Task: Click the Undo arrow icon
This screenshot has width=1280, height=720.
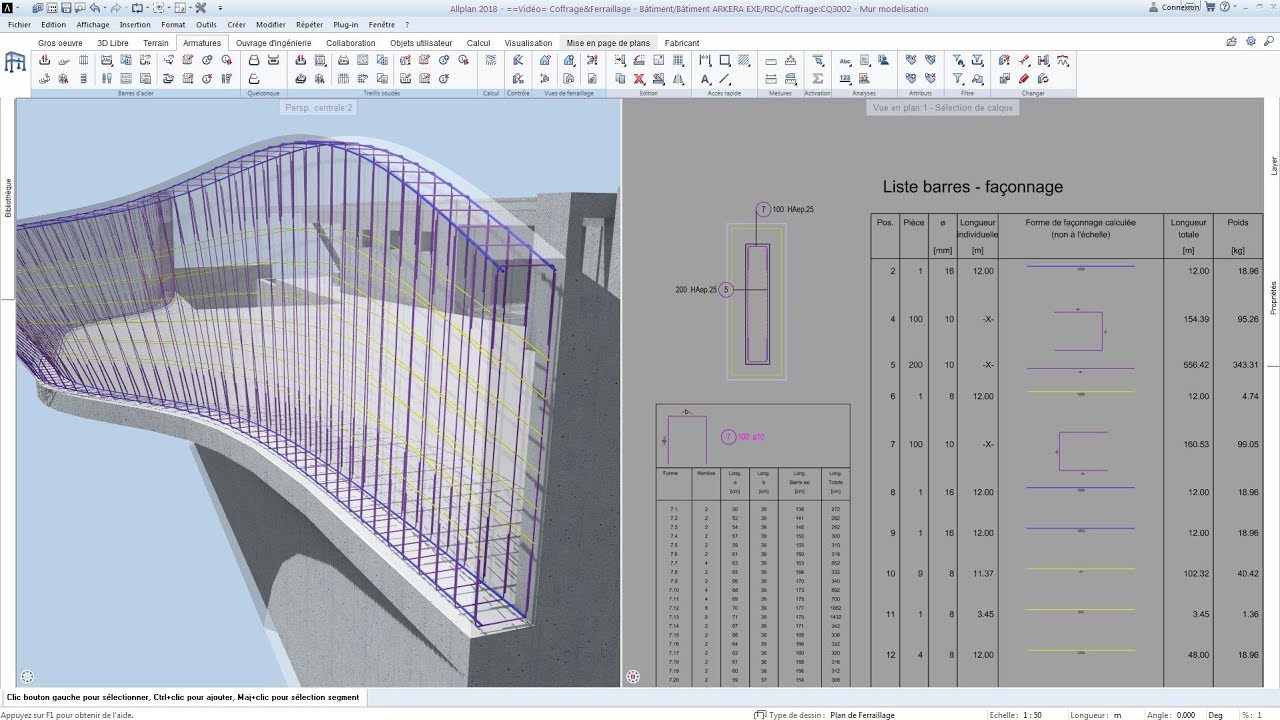Action: coord(94,8)
